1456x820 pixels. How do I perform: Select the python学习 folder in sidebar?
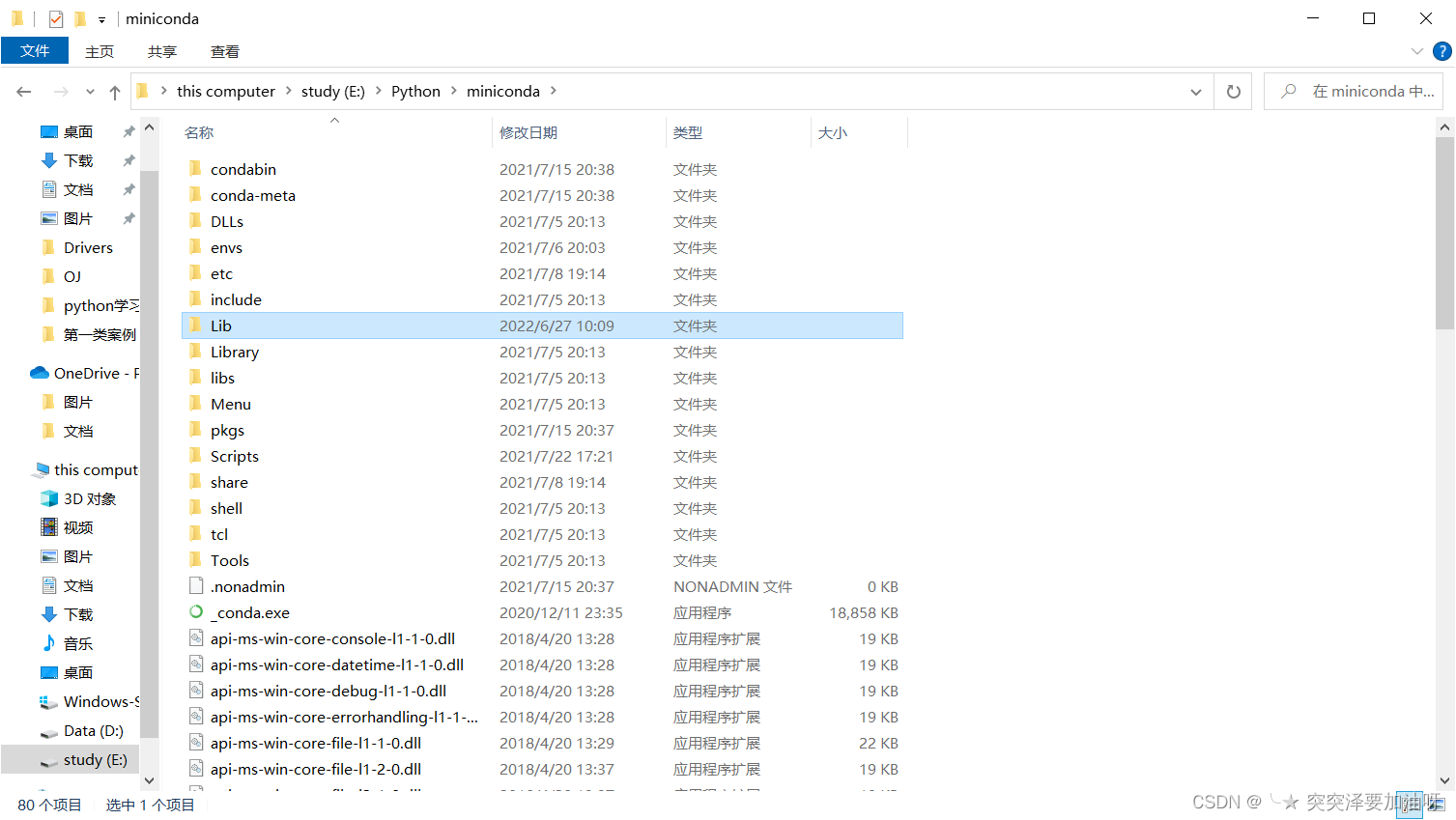click(x=100, y=306)
